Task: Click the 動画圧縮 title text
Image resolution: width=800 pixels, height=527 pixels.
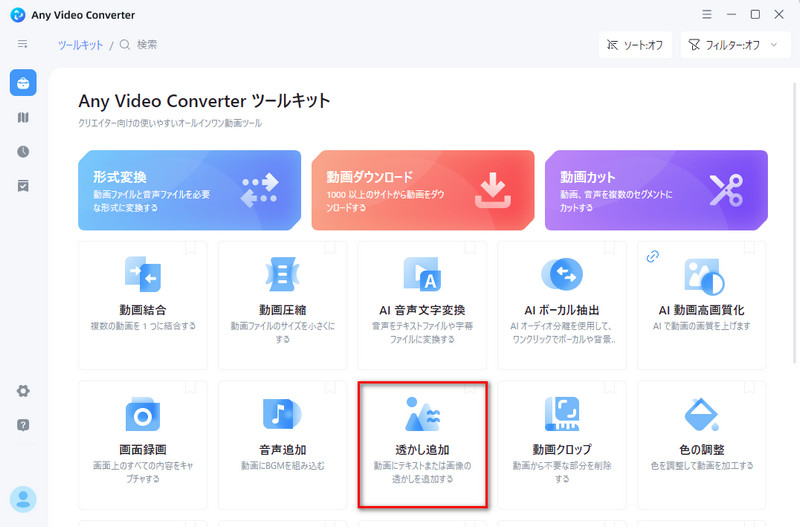Action: (283, 310)
